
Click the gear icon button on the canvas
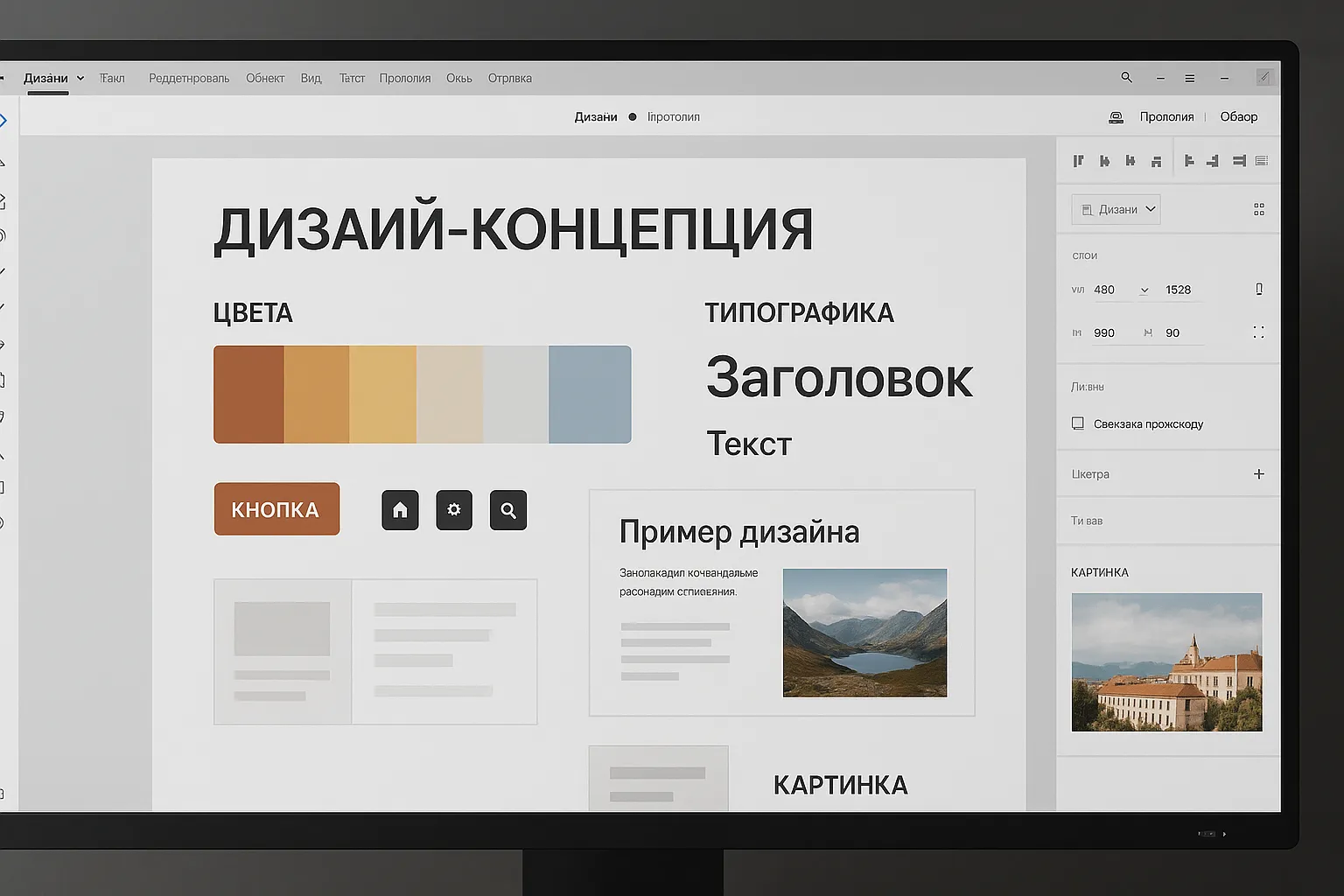tap(454, 510)
